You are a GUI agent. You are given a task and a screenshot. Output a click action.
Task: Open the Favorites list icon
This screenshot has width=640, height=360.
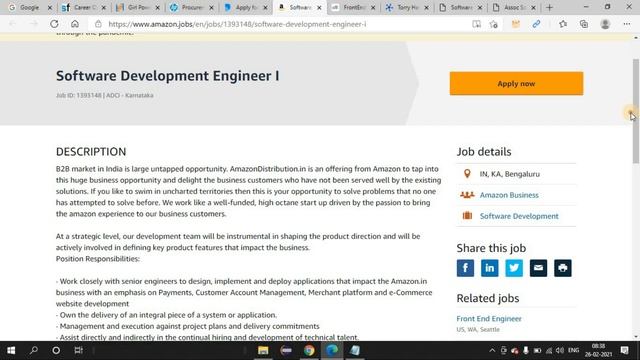(x=563, y=24)
